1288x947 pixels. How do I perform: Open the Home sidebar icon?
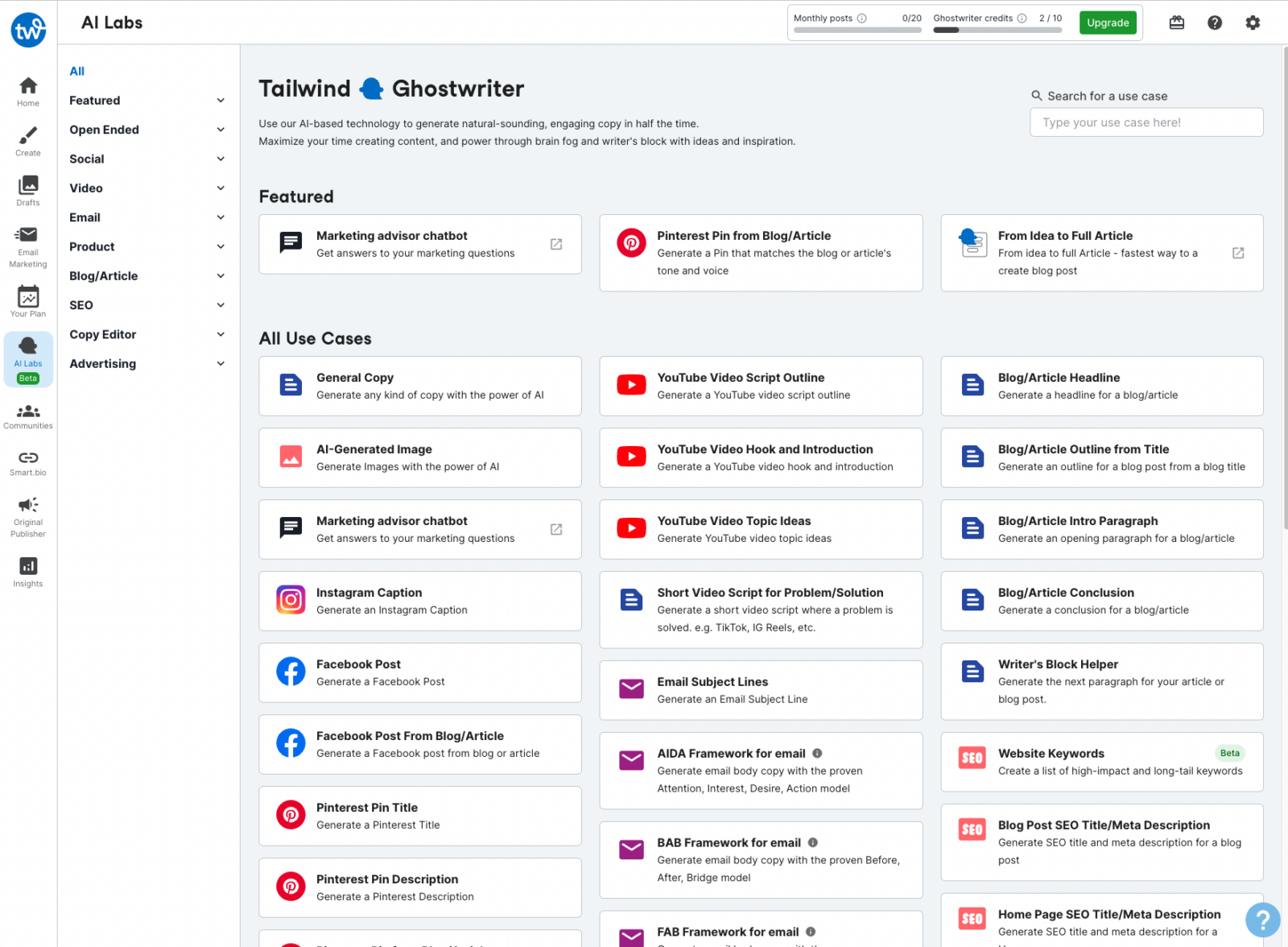[28, 91]
